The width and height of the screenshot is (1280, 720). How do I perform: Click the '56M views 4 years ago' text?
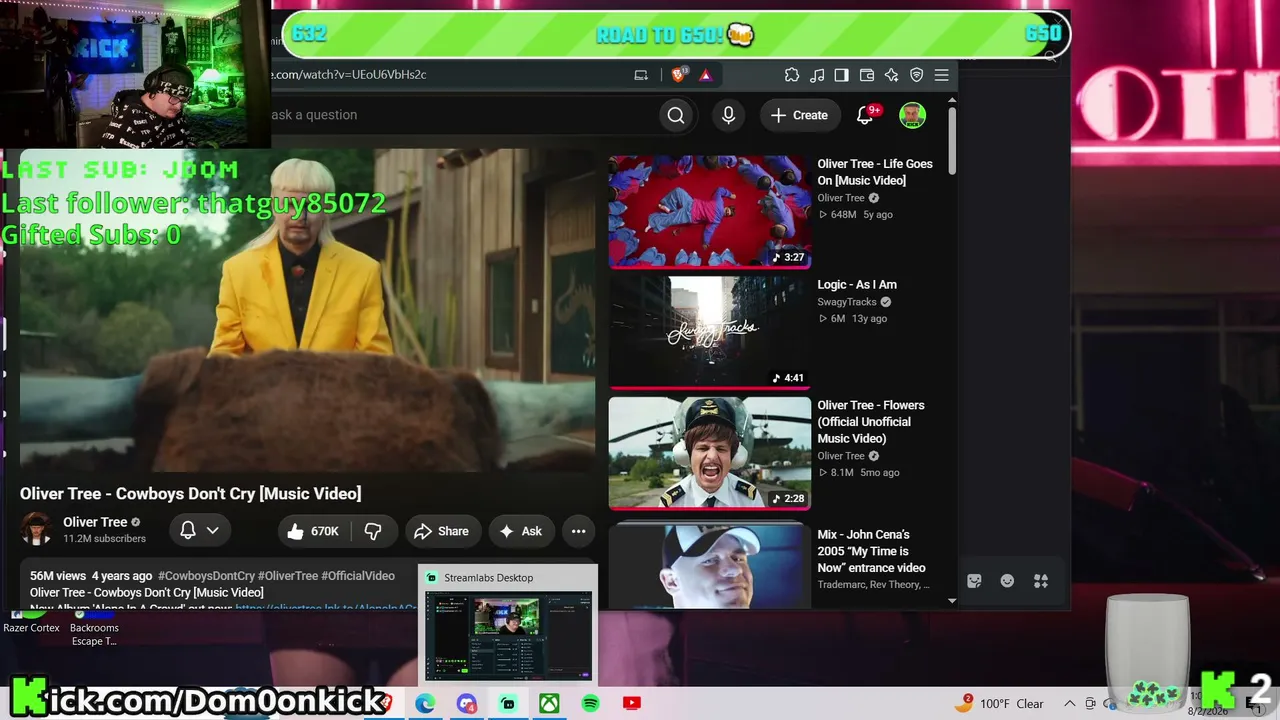pos(91,576)
